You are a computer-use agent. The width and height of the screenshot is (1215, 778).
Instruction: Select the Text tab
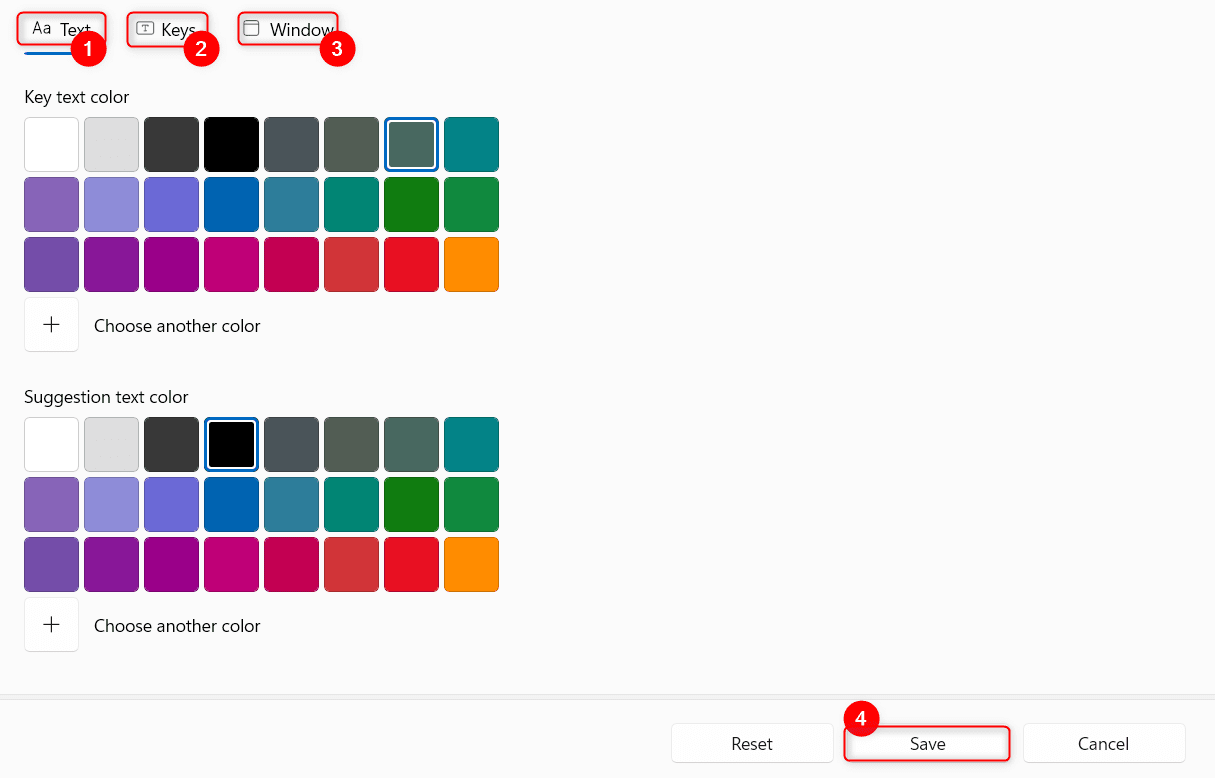(62, 29)
